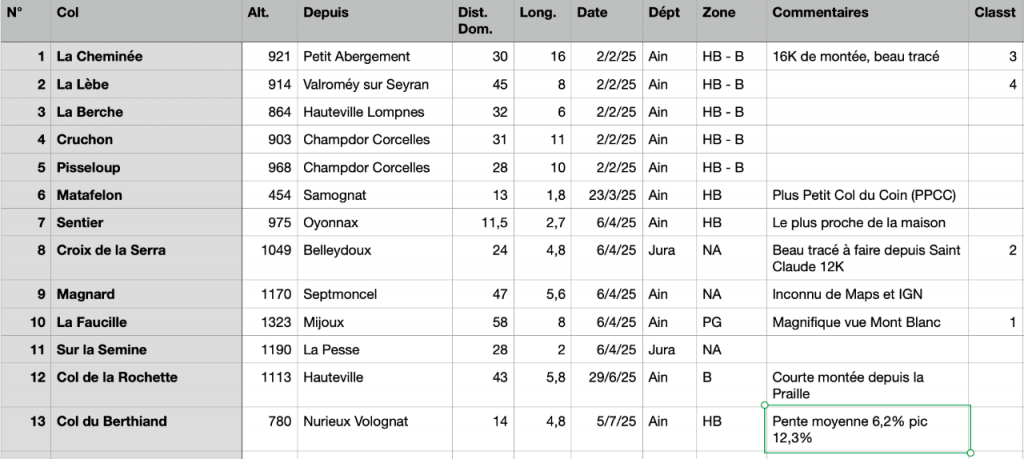Select the cell with Petit Abergement
This screenshot has height=459, width=1024.
click(x=374, y=56)
